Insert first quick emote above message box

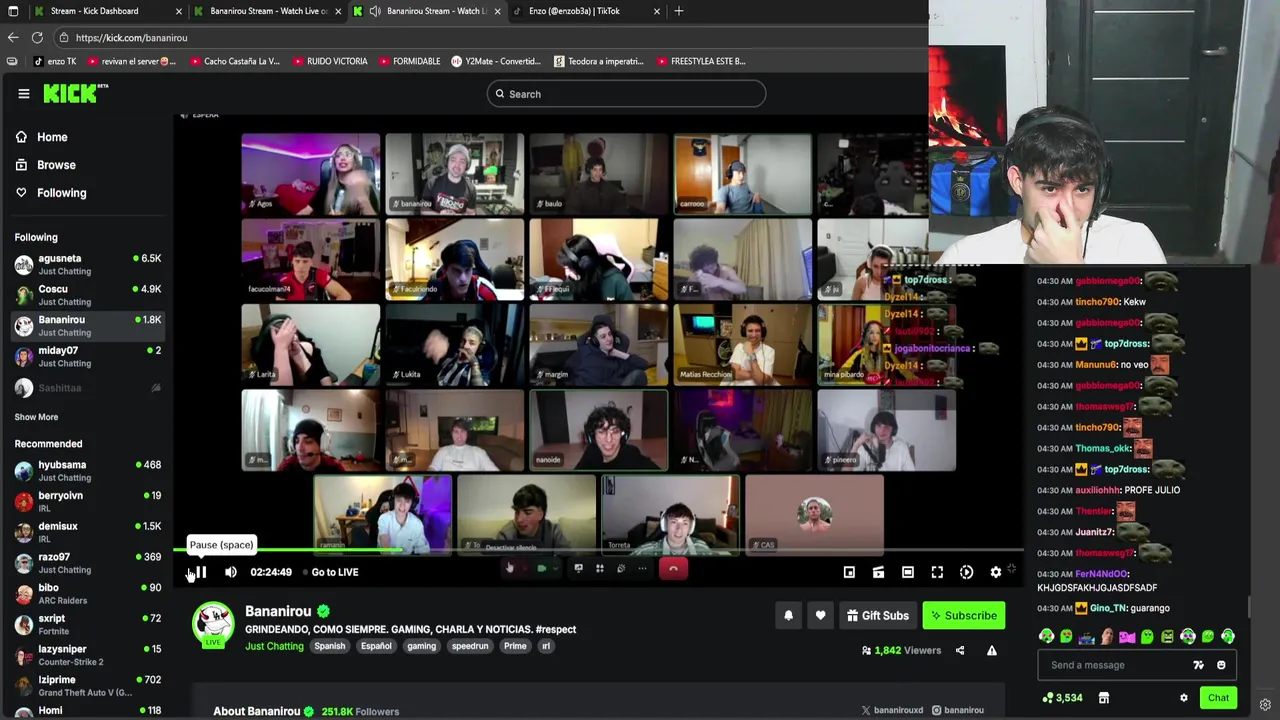pos(1046,637)
